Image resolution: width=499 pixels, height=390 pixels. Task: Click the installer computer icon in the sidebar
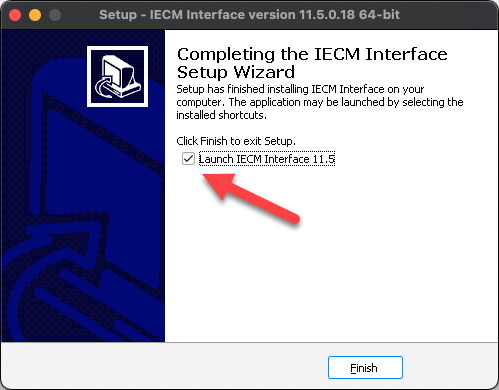coord(117,76)
